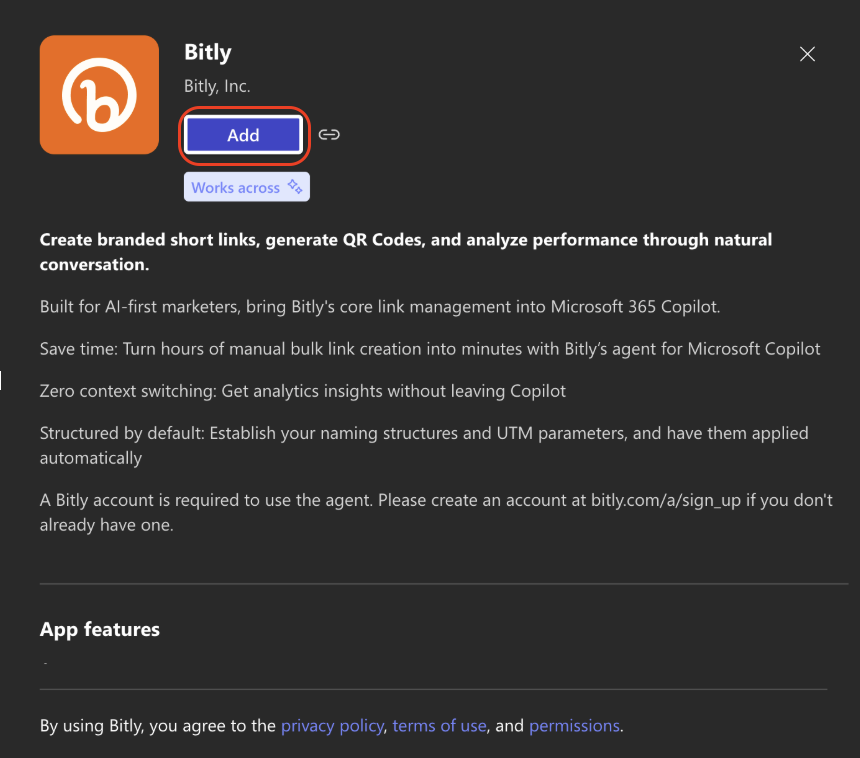Image resolution: width=860 pixels, height=758 pixels.
Task: Click the Save time description line
Action: (430, 349)
